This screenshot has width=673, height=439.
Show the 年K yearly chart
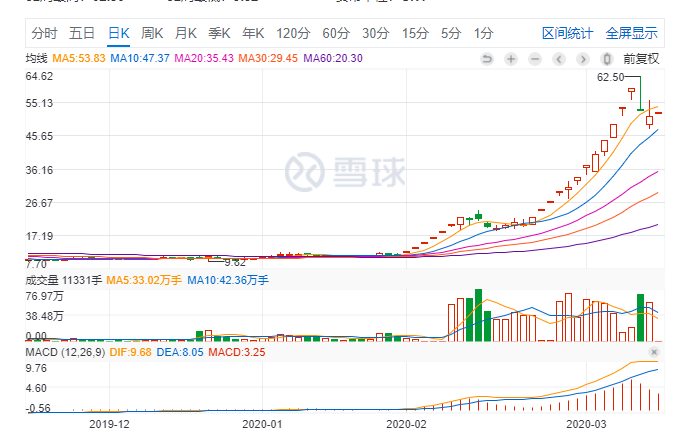pos(254,33)
